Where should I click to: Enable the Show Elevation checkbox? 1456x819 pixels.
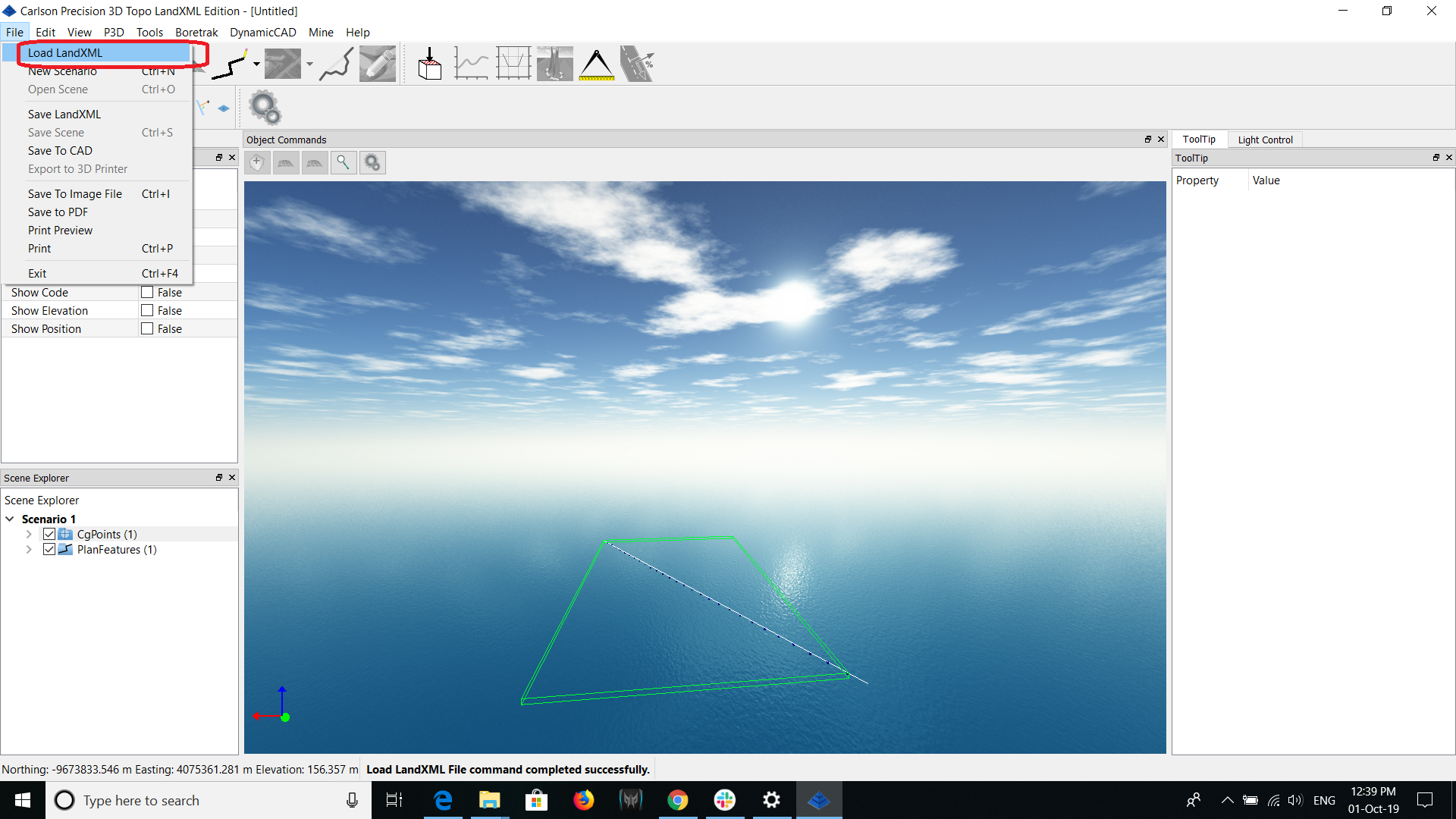point(147,310)
